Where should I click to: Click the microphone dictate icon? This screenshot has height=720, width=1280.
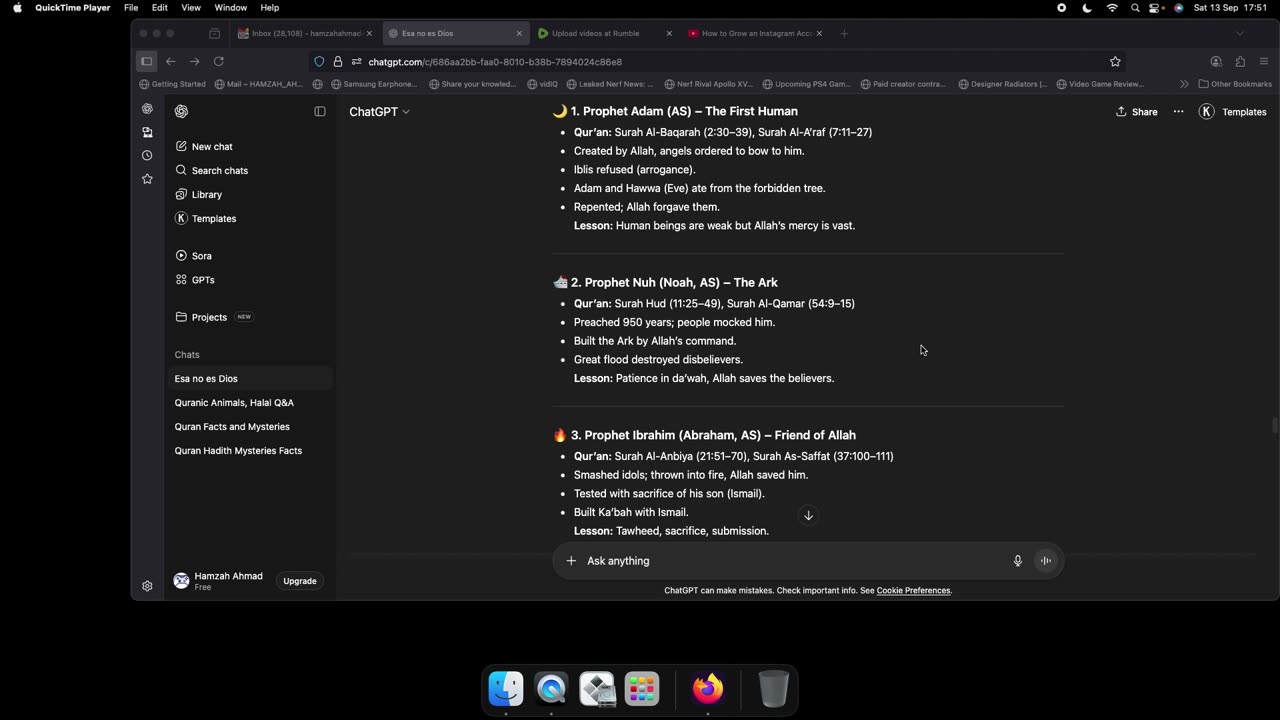coord(1018,561)
